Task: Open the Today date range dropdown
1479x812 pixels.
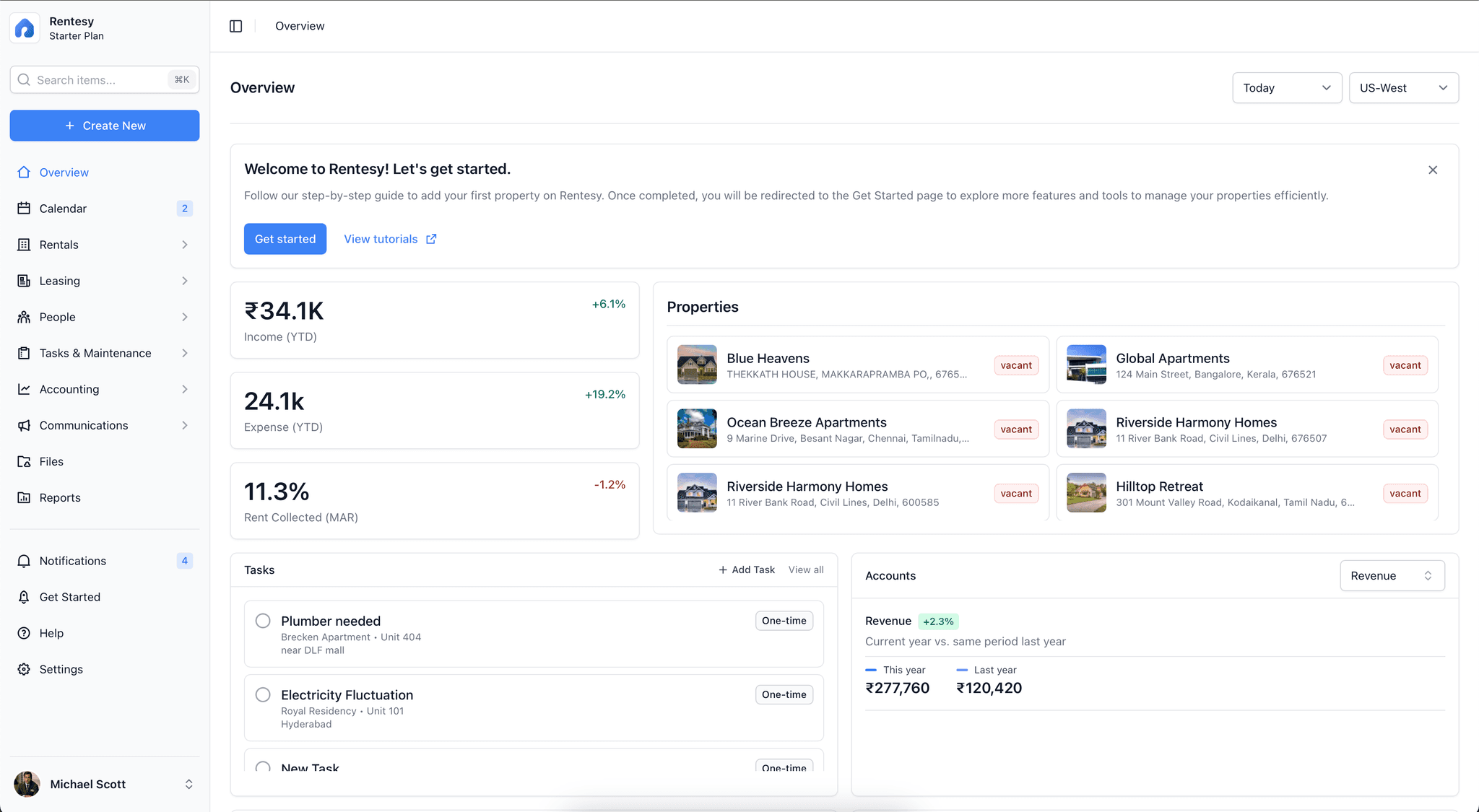Action: 1286,87
